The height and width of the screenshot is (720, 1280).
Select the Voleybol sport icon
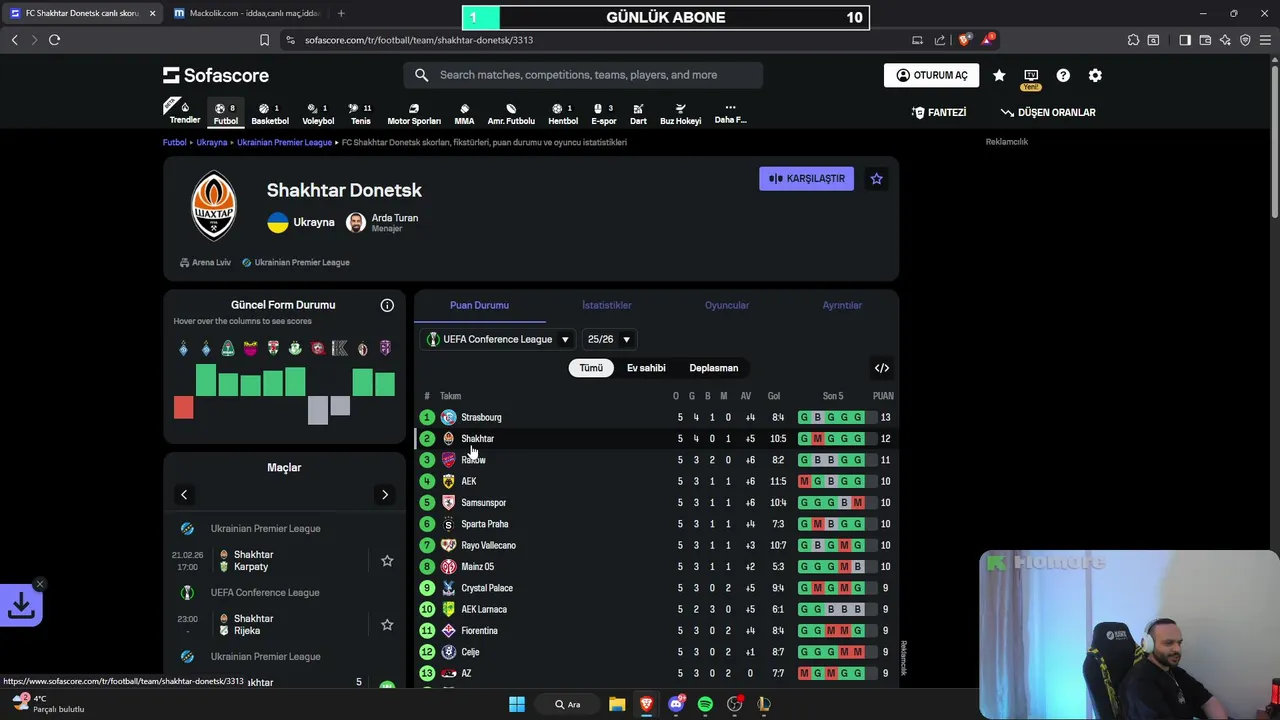[x=318, y=113]
